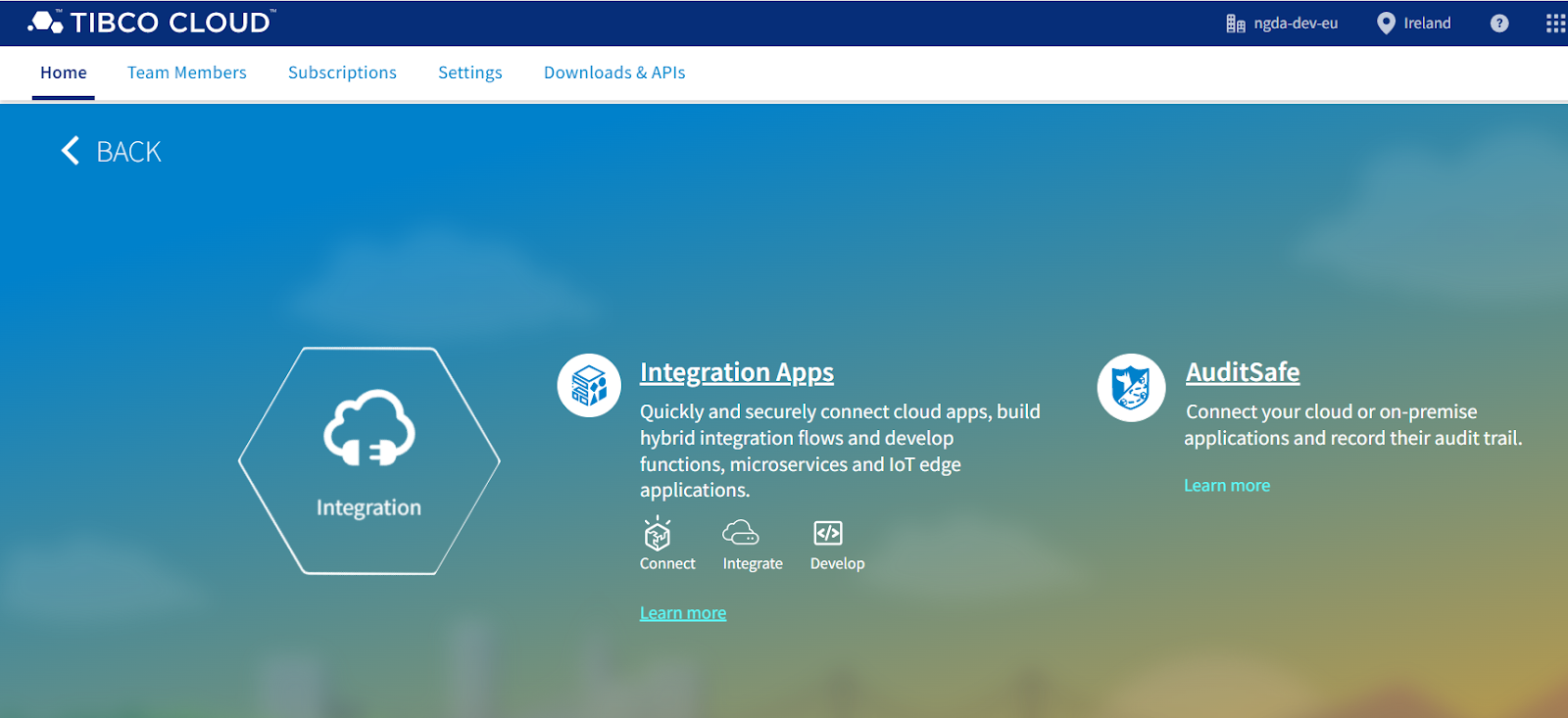
Task: Click the TIBCO Cloud logo
Action: tap(152, 23)
